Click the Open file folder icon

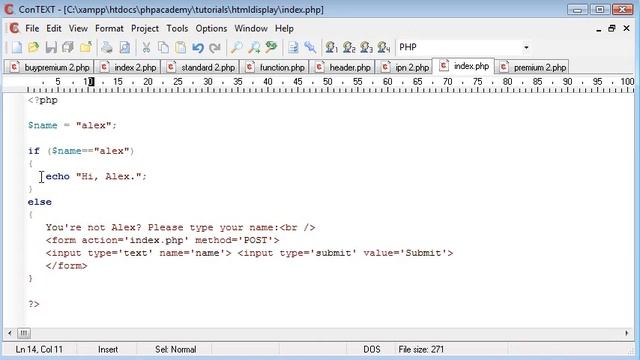pyautogui.click(x=34, y=47)
